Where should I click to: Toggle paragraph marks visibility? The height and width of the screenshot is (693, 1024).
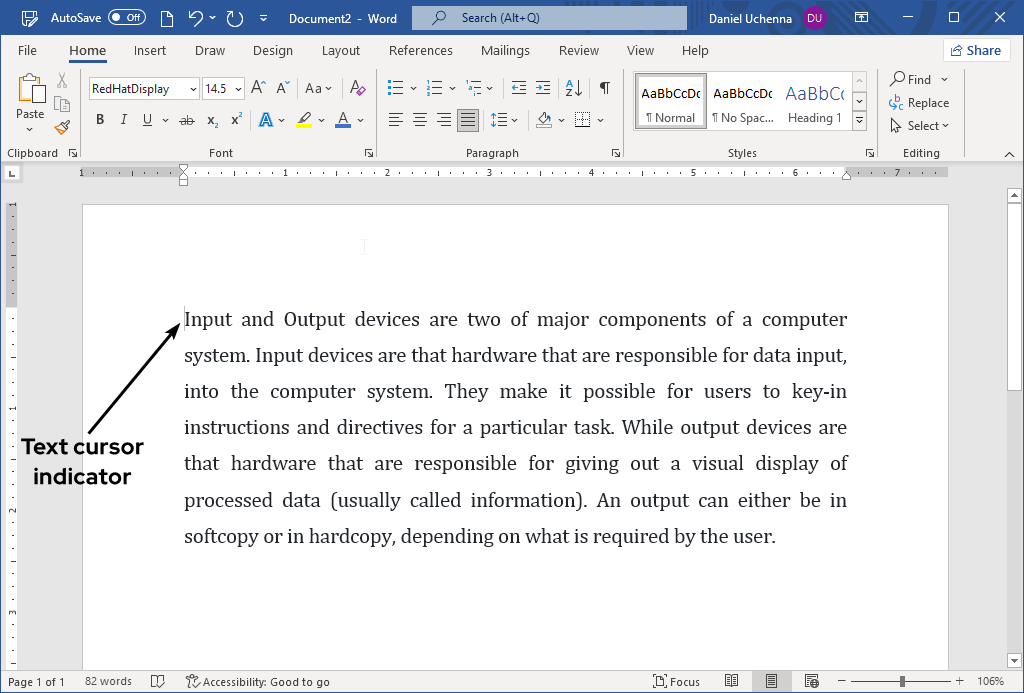point(604,88)
